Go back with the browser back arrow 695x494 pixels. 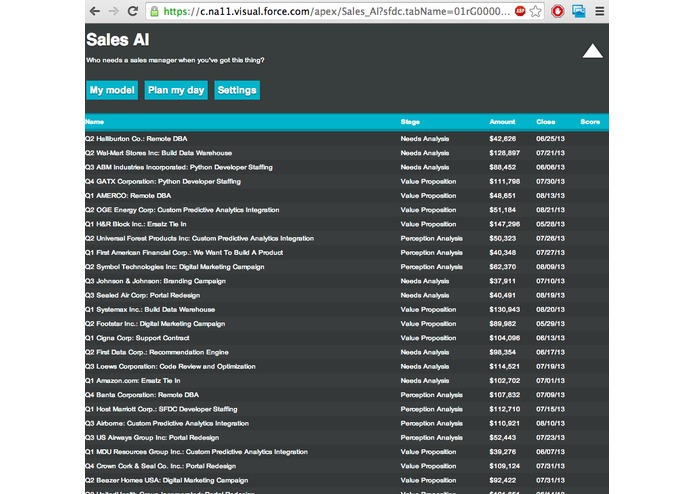(94, 11)
